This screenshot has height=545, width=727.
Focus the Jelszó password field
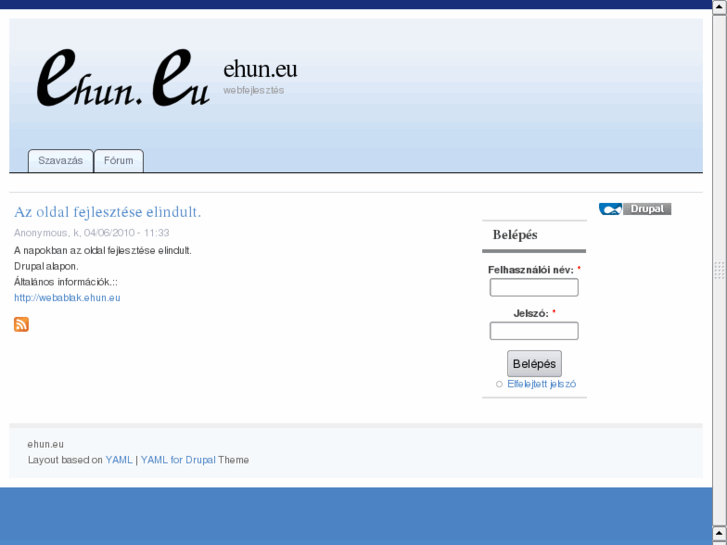(534, 331)
